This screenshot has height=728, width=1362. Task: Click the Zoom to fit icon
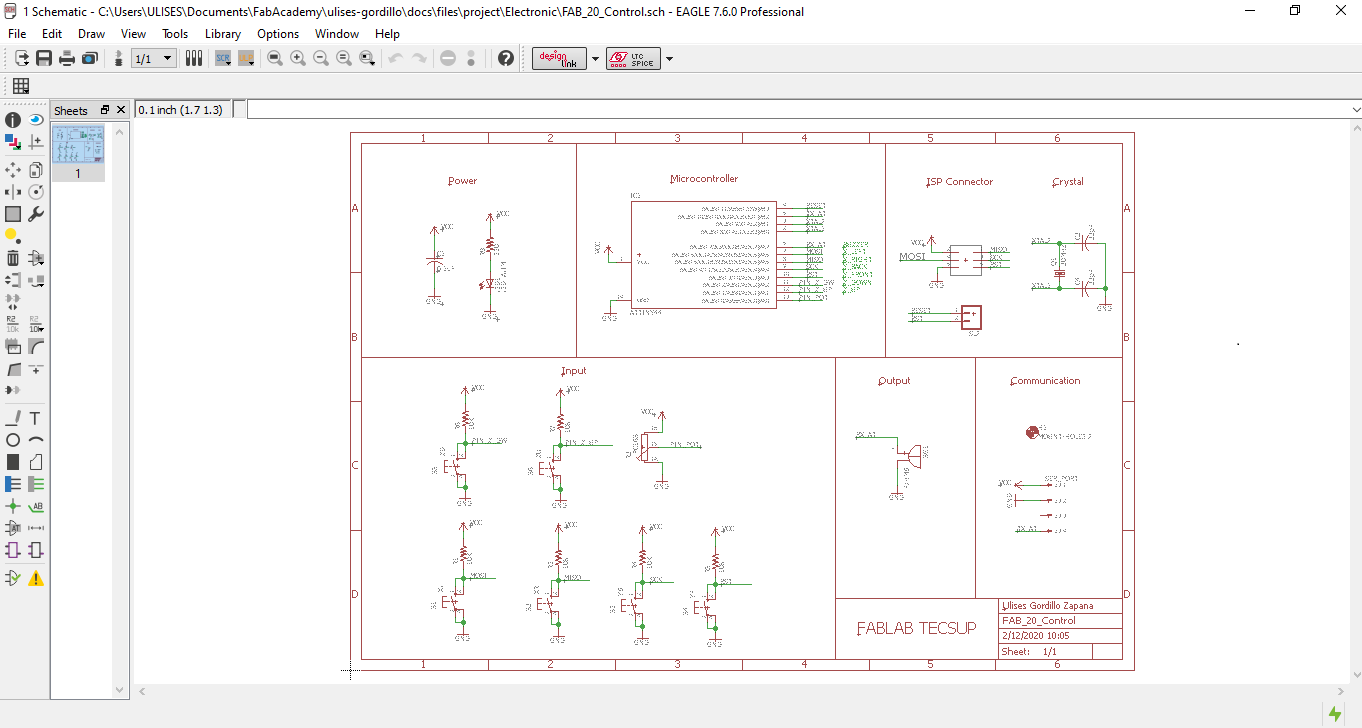coord(275,59)
